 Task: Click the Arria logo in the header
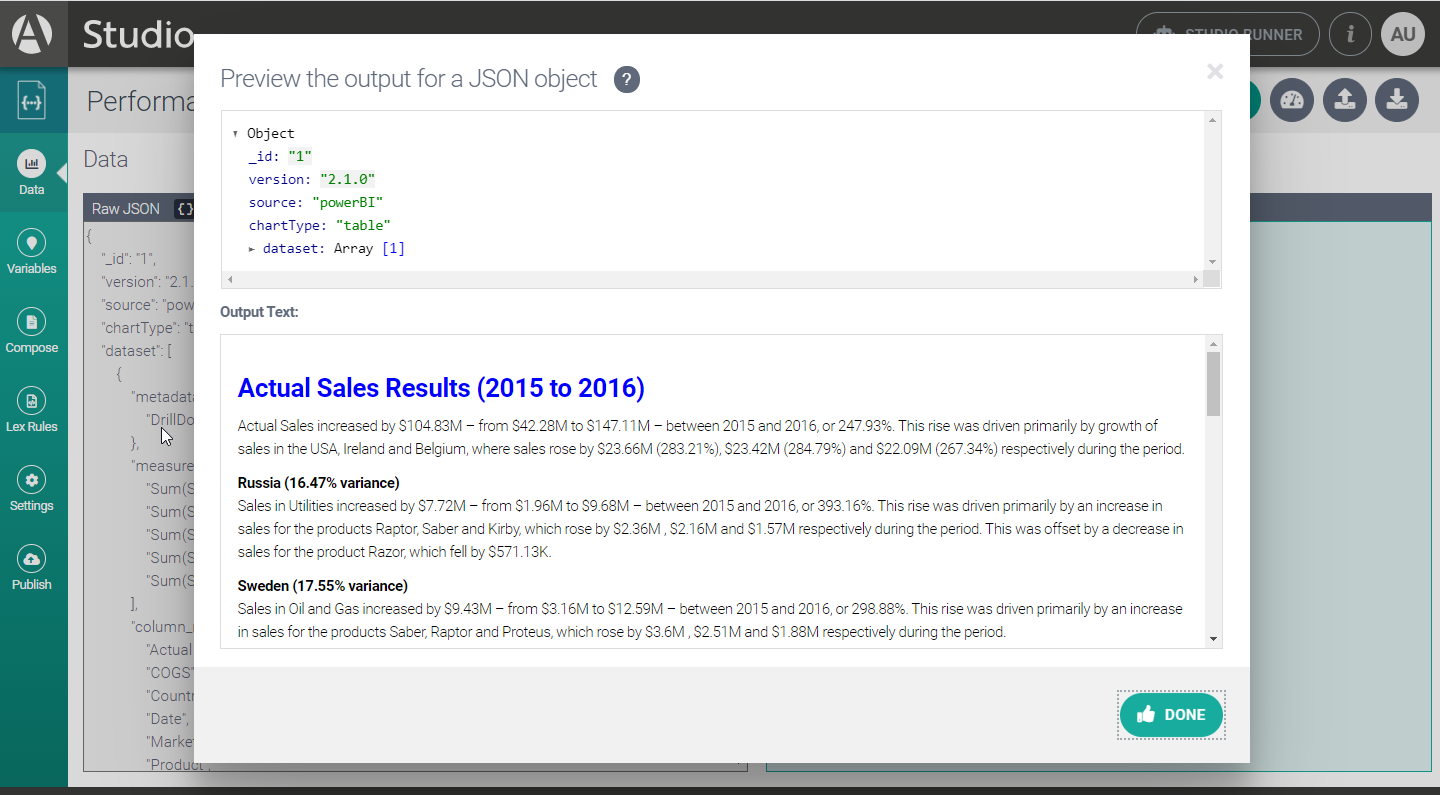(x=32, y=34)
